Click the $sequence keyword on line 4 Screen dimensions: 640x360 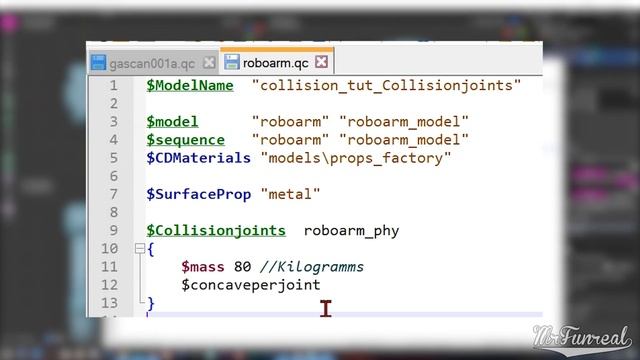tap(185, 140)
